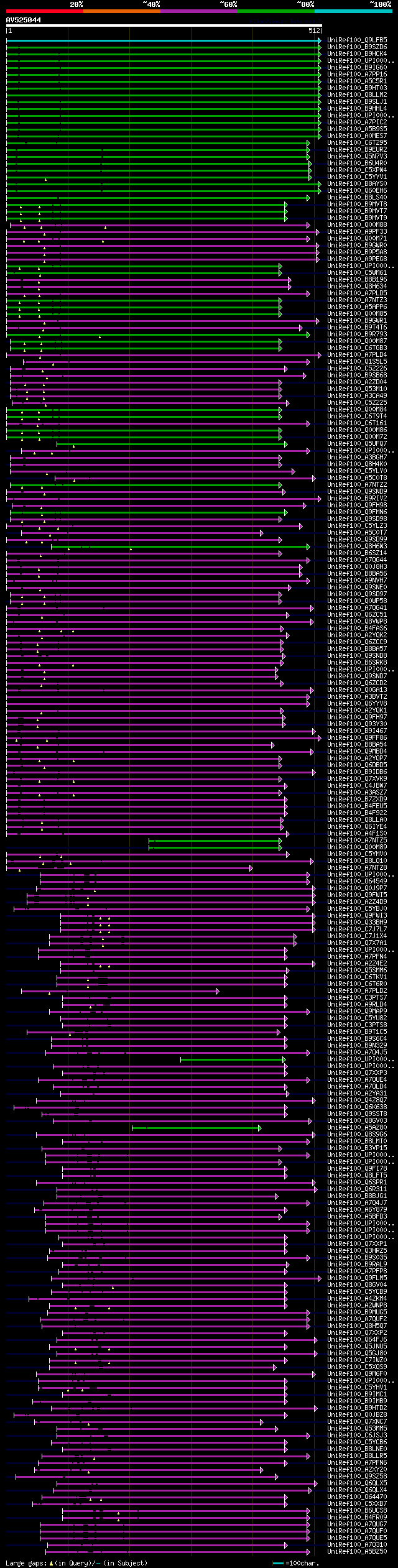Select hit UniRef100_C5YLY0

click(357, 471)
